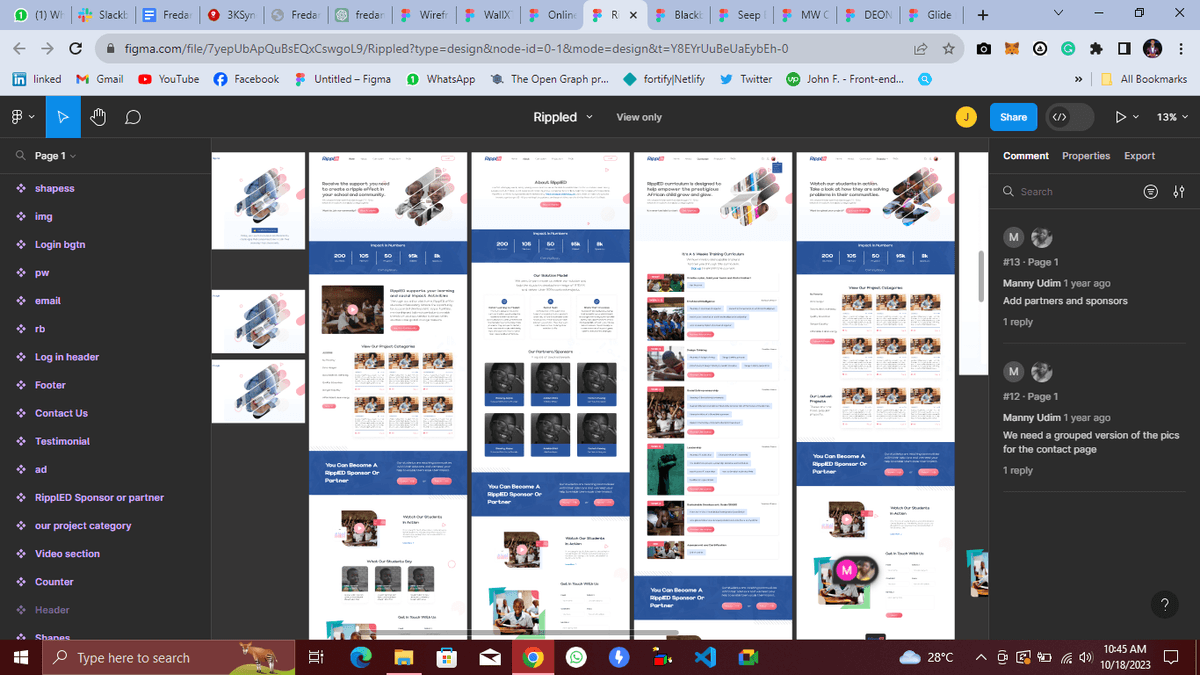
Task: Click the Search field in the Comments panel
Action: [1060, 191]
